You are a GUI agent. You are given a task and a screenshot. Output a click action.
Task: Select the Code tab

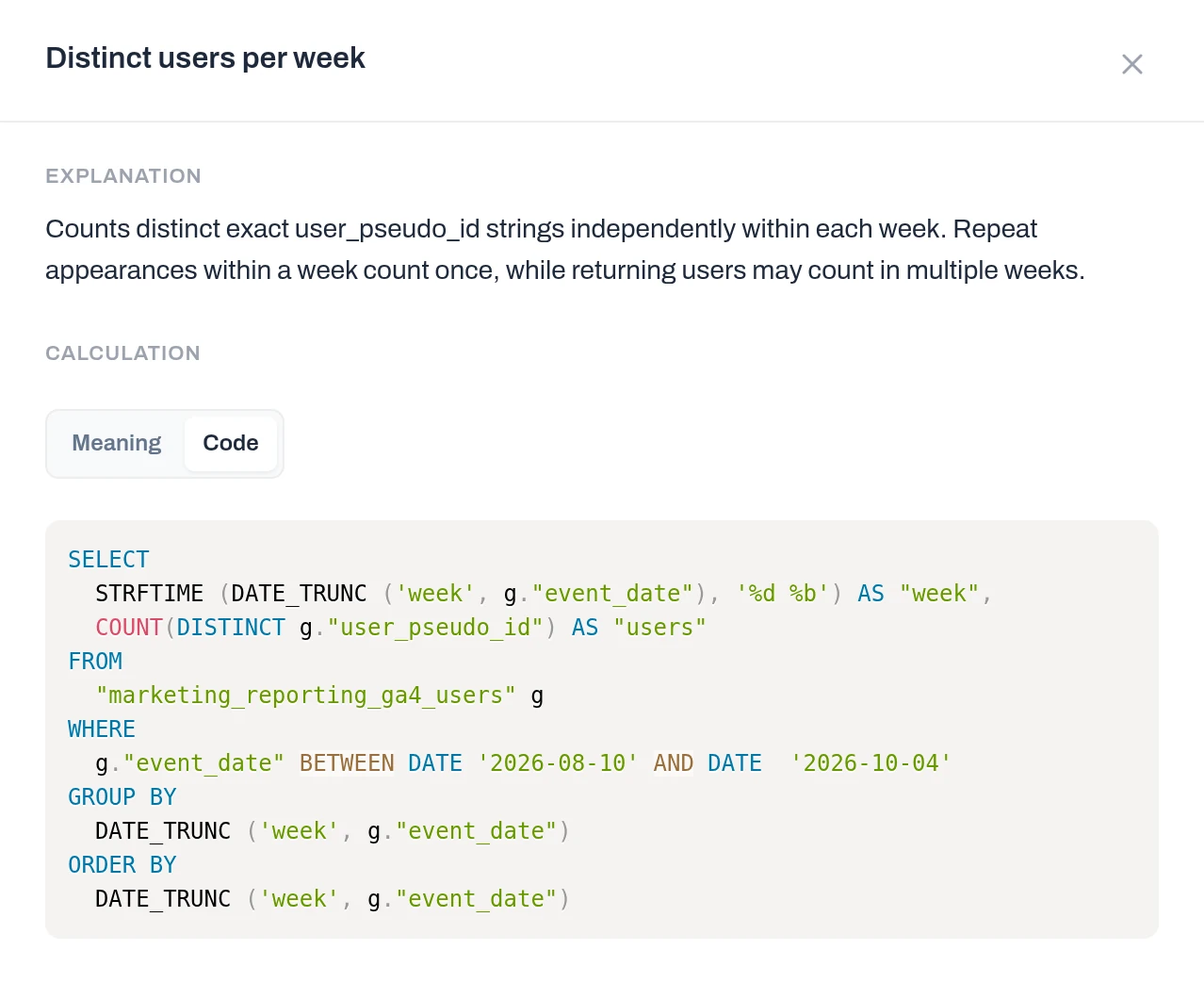[x=231, y=443]
